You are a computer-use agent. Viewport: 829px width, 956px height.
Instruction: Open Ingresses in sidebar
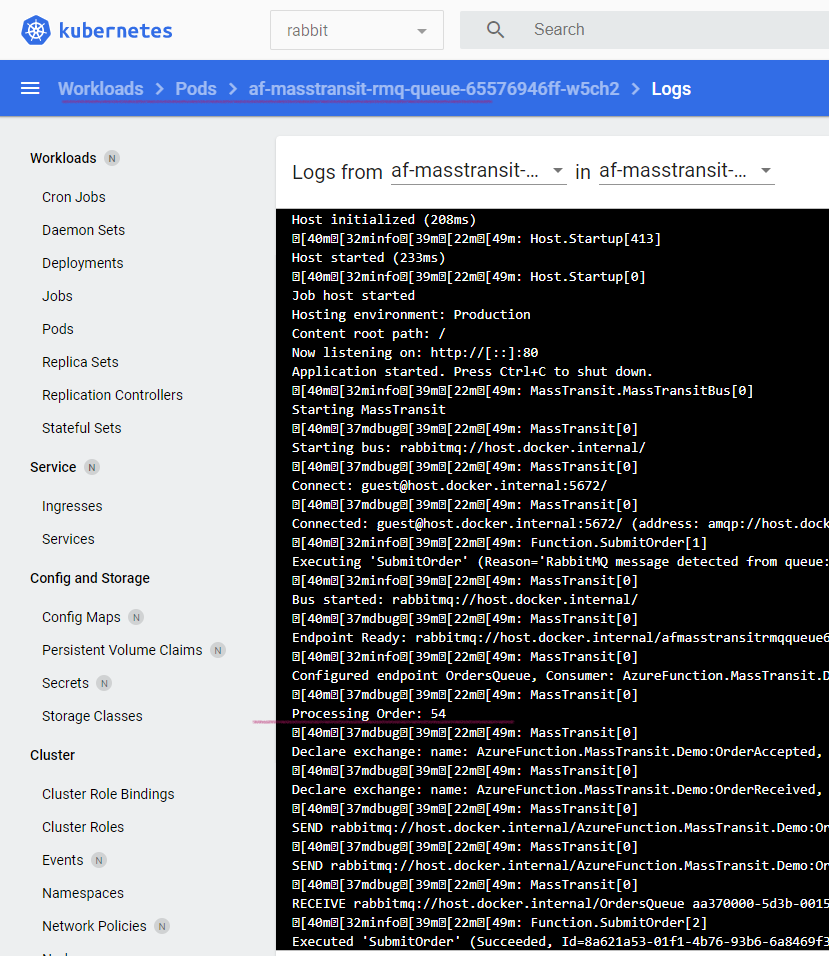pyautogui.click(x=72, y=506)
